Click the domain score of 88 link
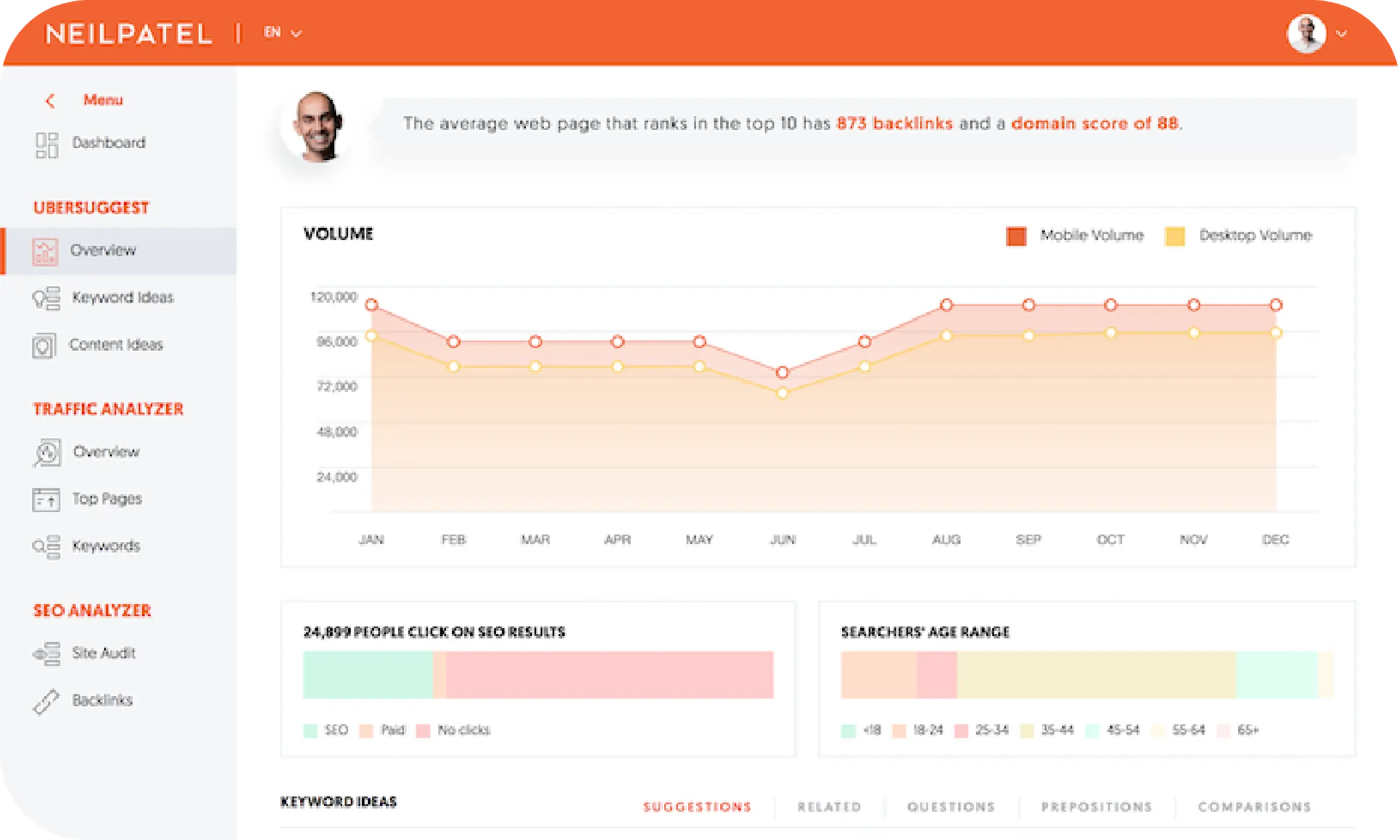This screenshot has height=840, width=1400. pos(1094,124)
